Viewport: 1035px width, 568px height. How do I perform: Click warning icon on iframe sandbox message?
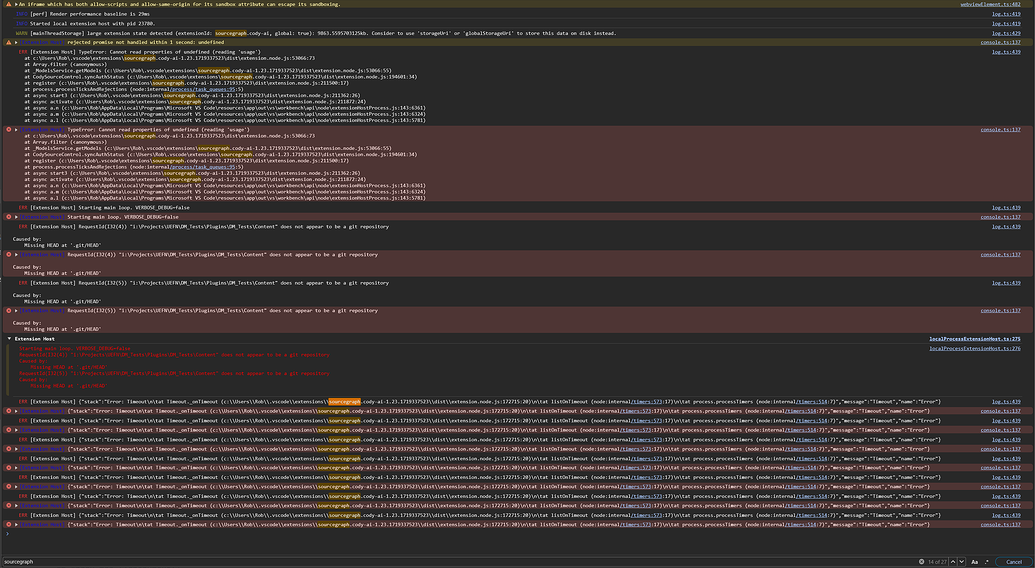[9, 5]
